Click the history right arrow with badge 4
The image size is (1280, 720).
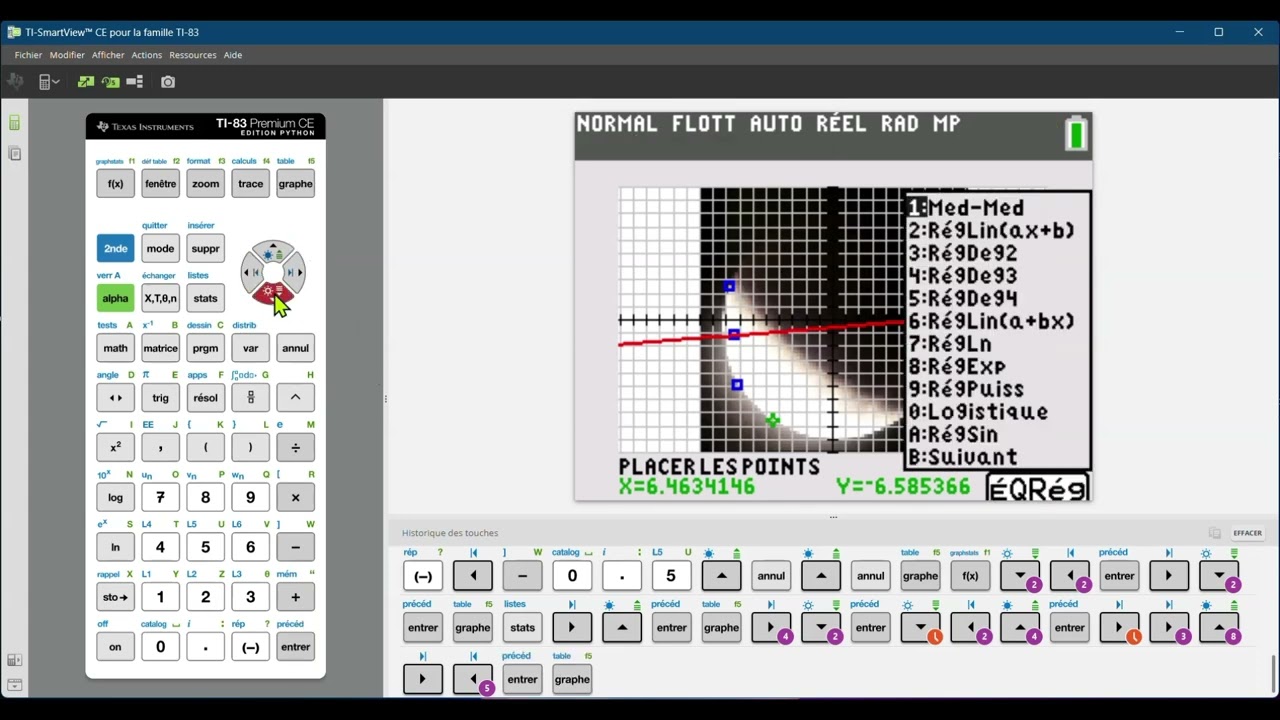(x=771, y=627)
